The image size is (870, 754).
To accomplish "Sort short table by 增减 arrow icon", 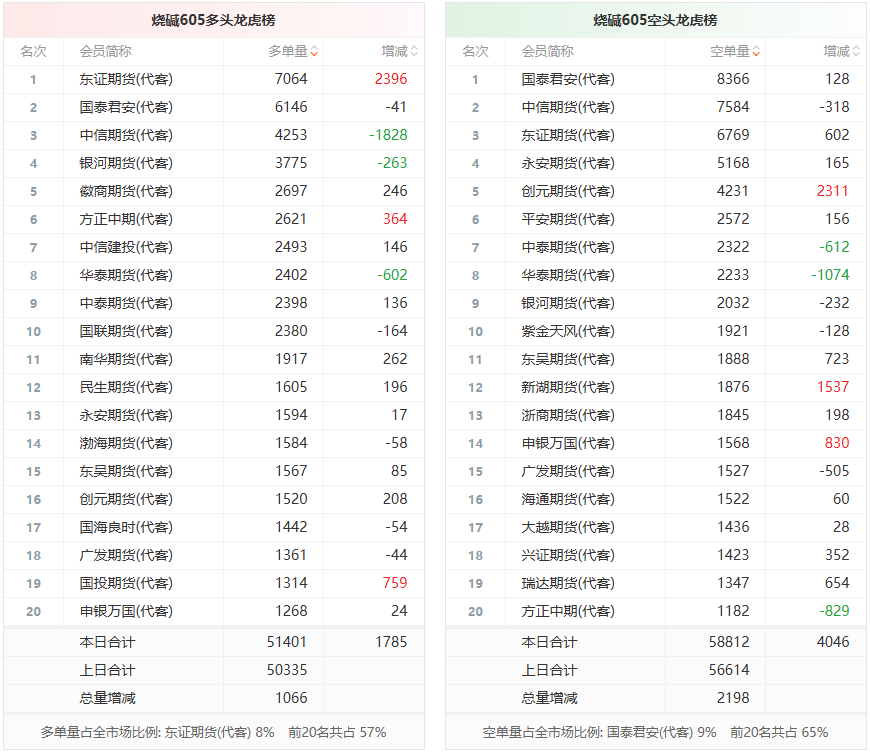I will 856,52.
